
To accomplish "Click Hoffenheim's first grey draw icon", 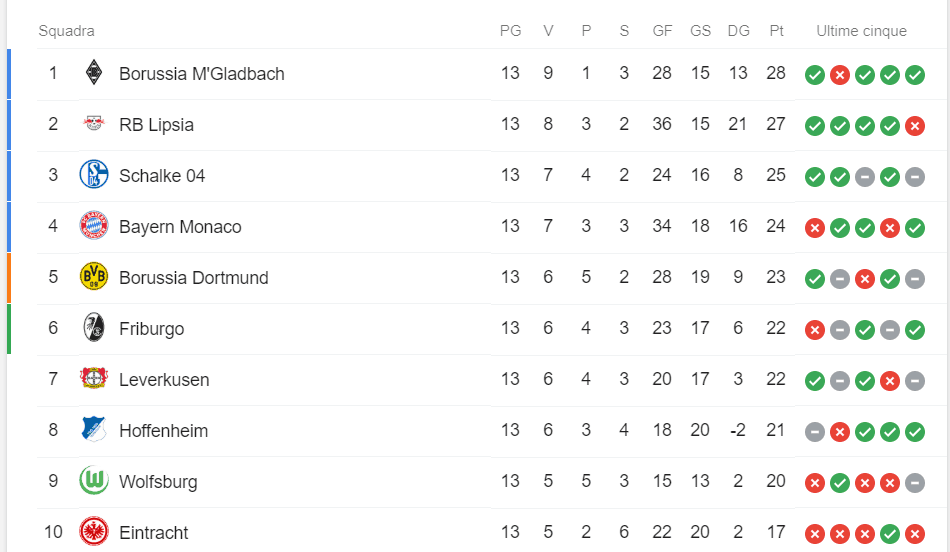I will pyautogui.click(x=815, y=431).
